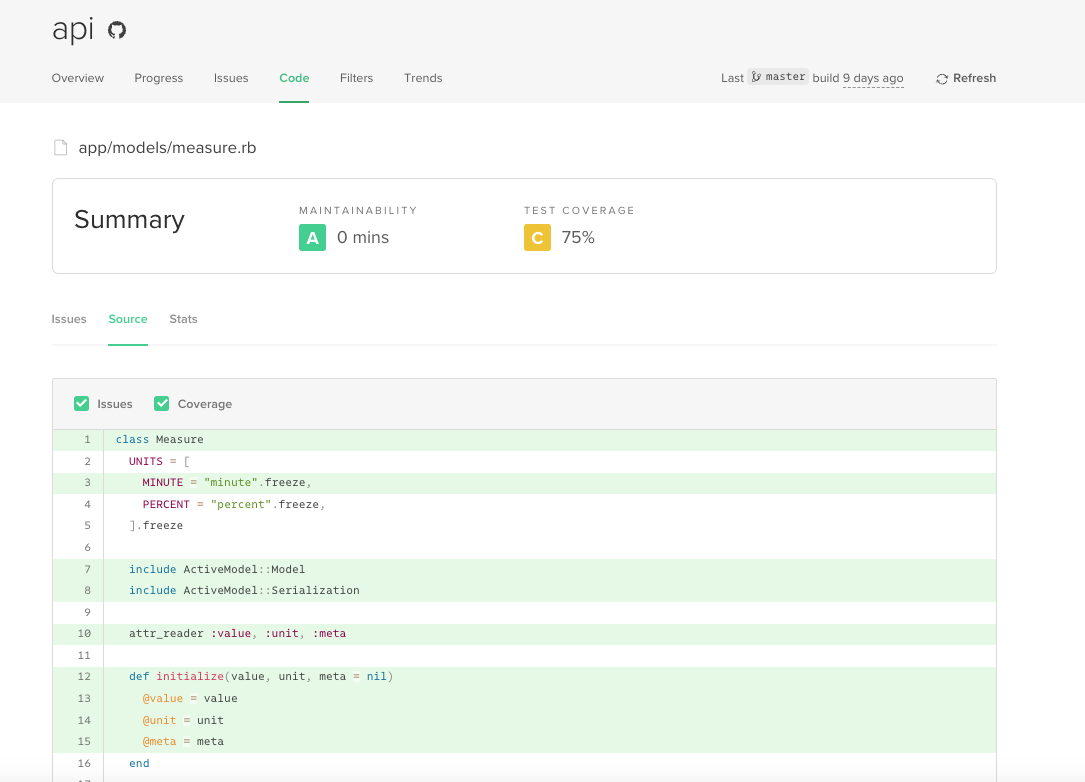
Task: Click the attr_reader :value, :unit, :meta line
Action: (x=237, y=633)
